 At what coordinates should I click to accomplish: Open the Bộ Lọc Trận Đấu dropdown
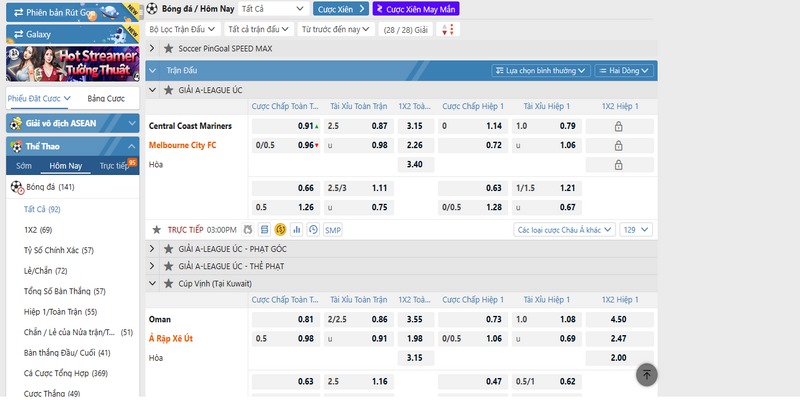click(183, 30)
